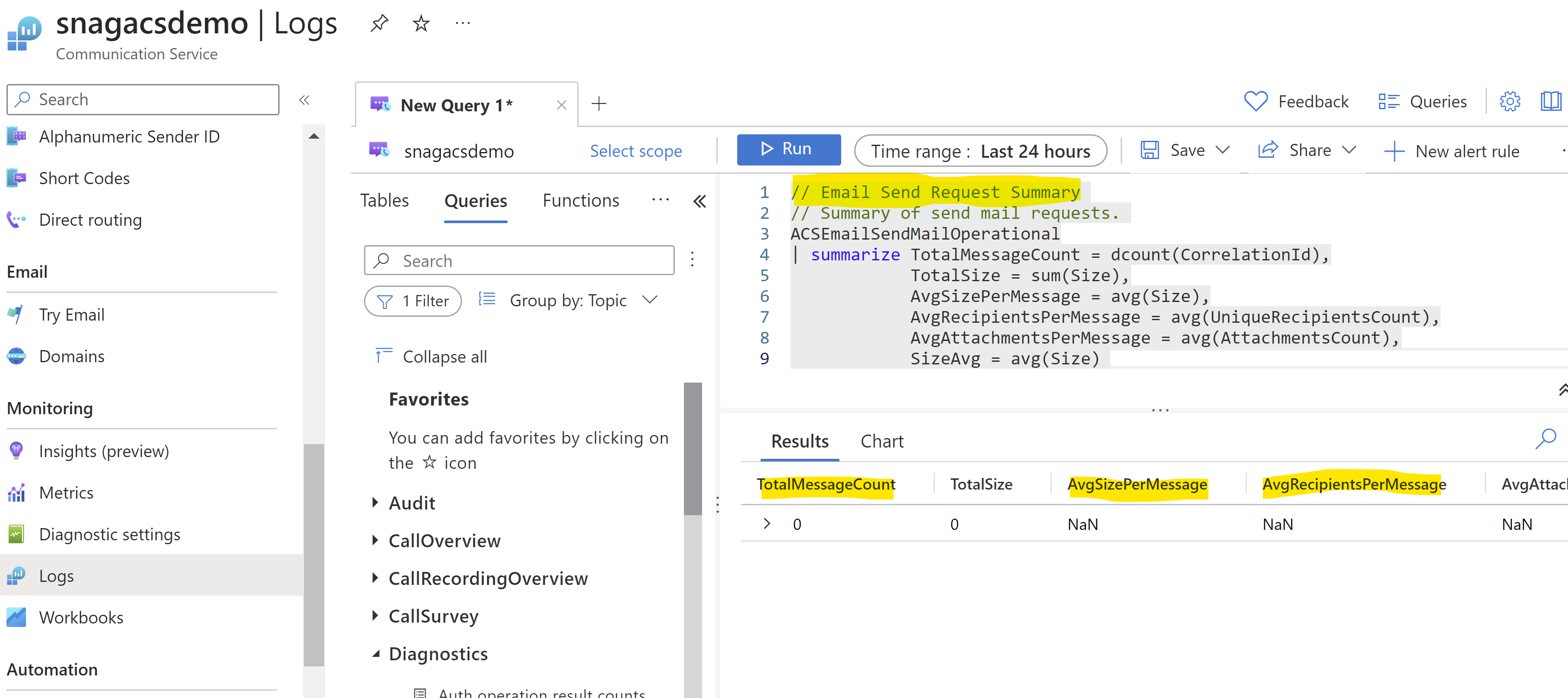Click the Select scope link
This screenshot has width=1568, height=698.
click(x=635, y=151)
